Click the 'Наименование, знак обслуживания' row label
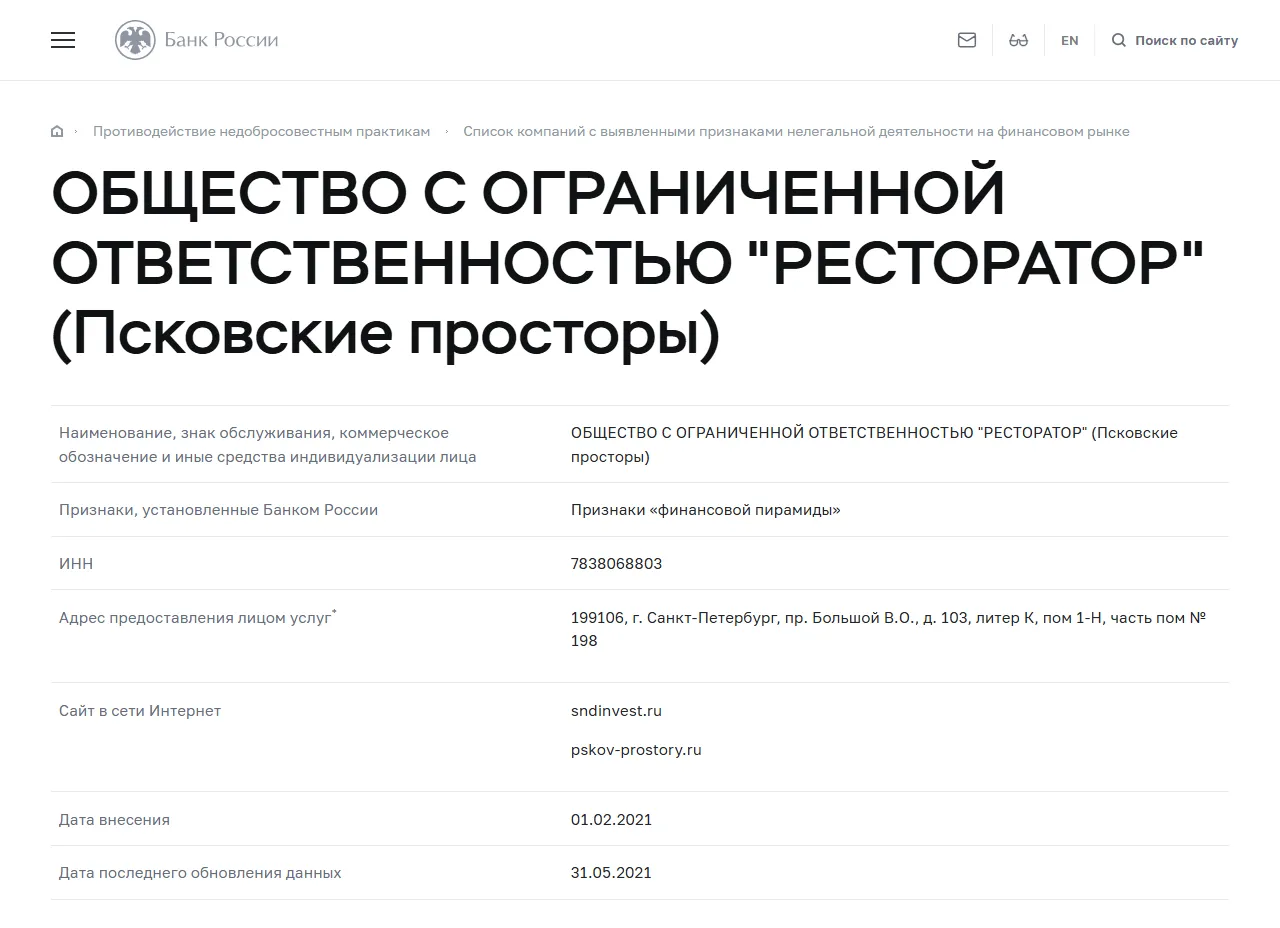 click(267, 445)
